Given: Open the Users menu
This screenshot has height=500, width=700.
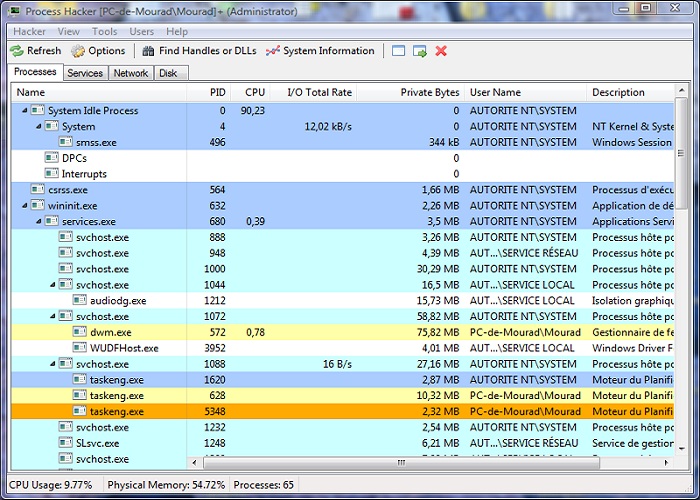Looking at the screenshot, I should 142,32.
